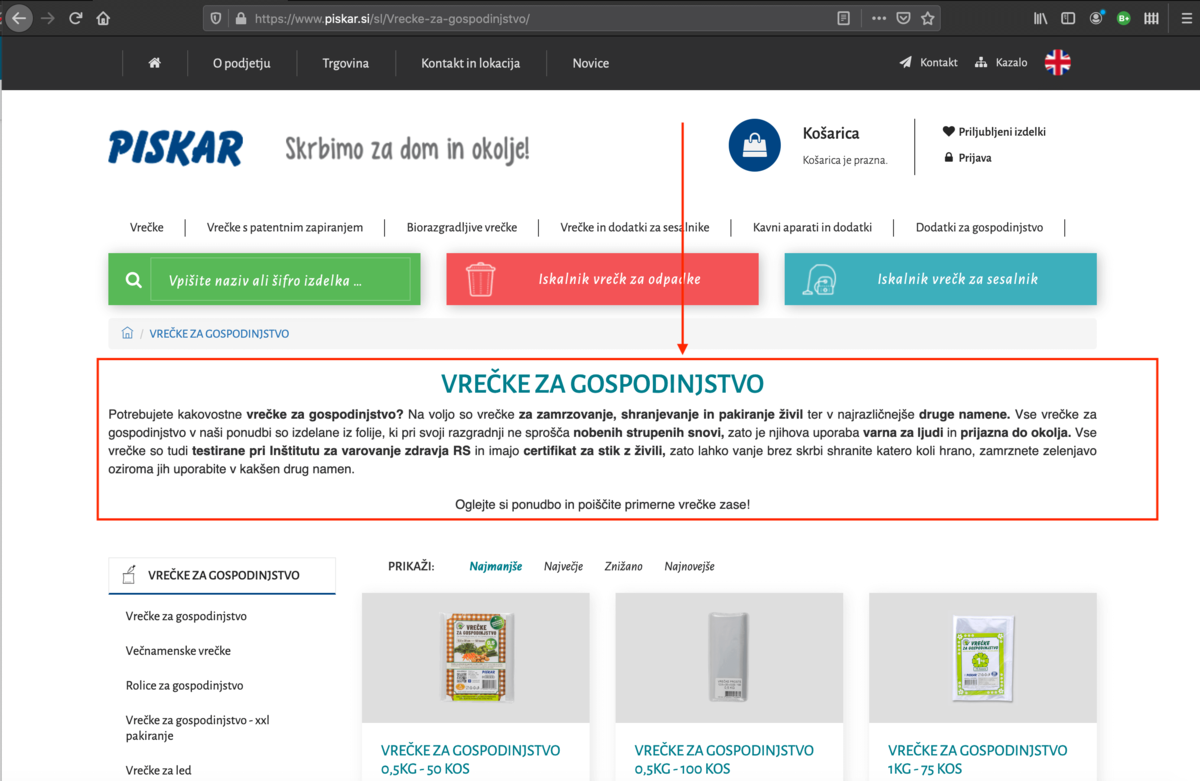
Task: Switch language using the UK flag
Action: tap(1058, 62)
